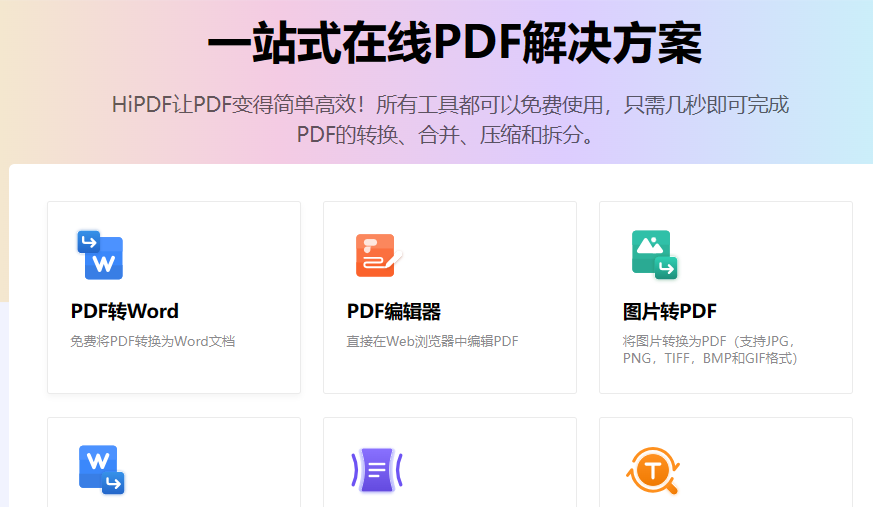Select description 将图片转换为PDF（支持JPG
The height and width of the screenshot is (507, 873).
708,341
